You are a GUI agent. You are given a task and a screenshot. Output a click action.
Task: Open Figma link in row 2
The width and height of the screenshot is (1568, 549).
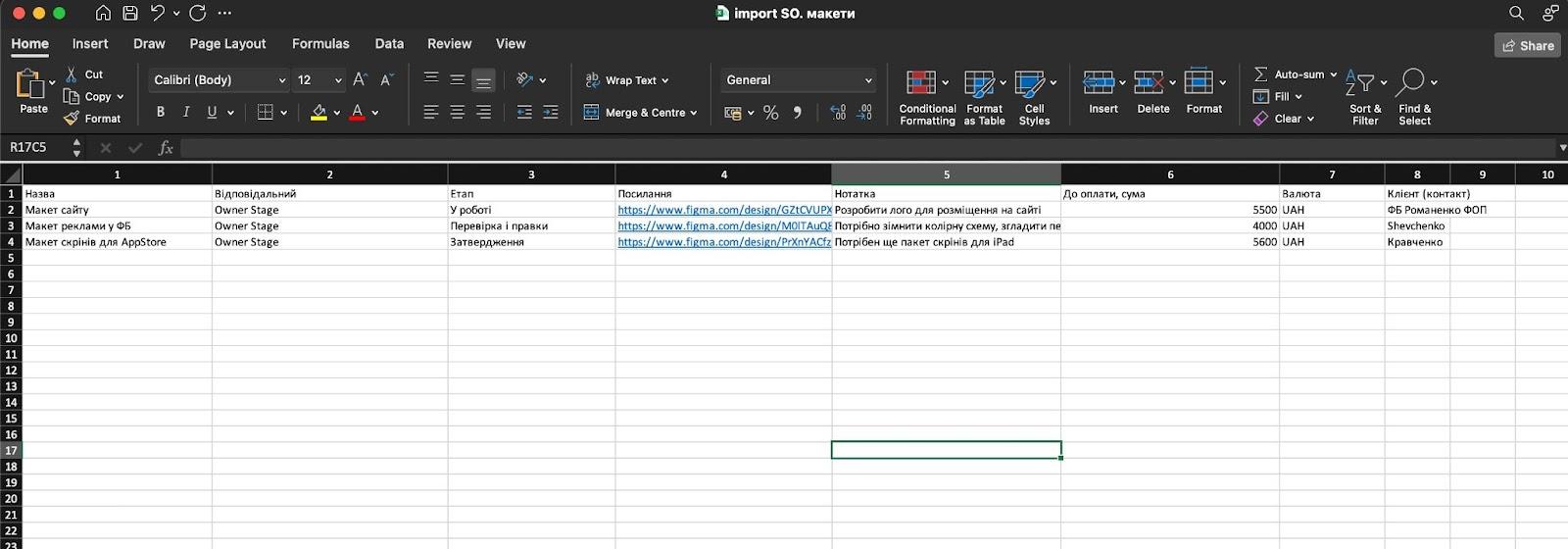click(723, 210)
